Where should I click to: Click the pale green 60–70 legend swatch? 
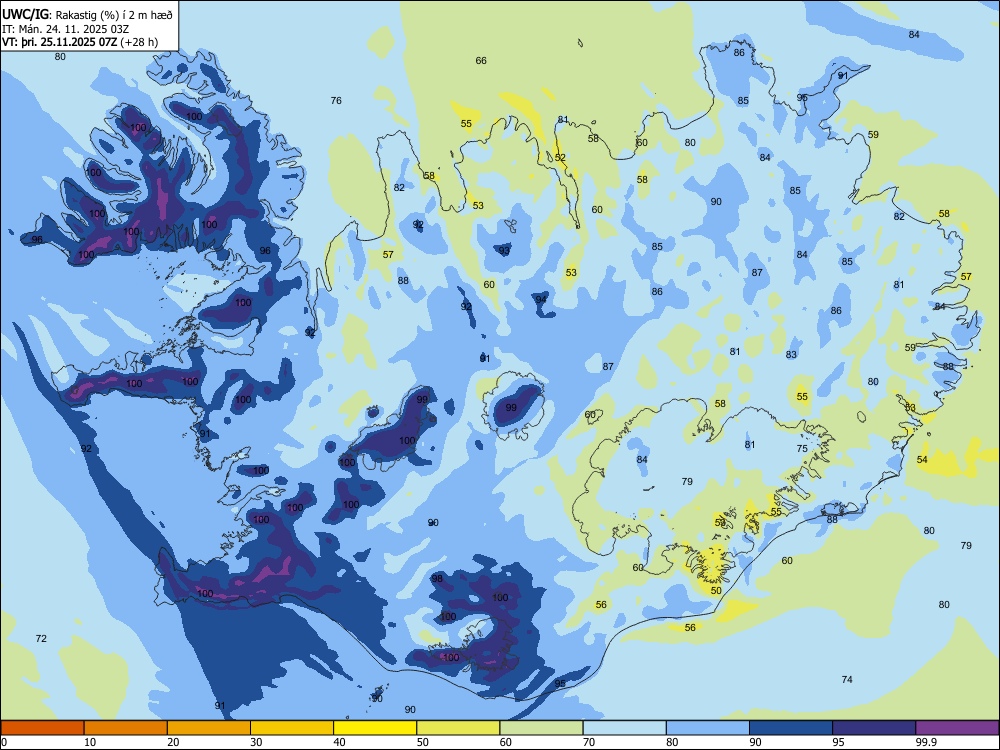pos(541,728)
